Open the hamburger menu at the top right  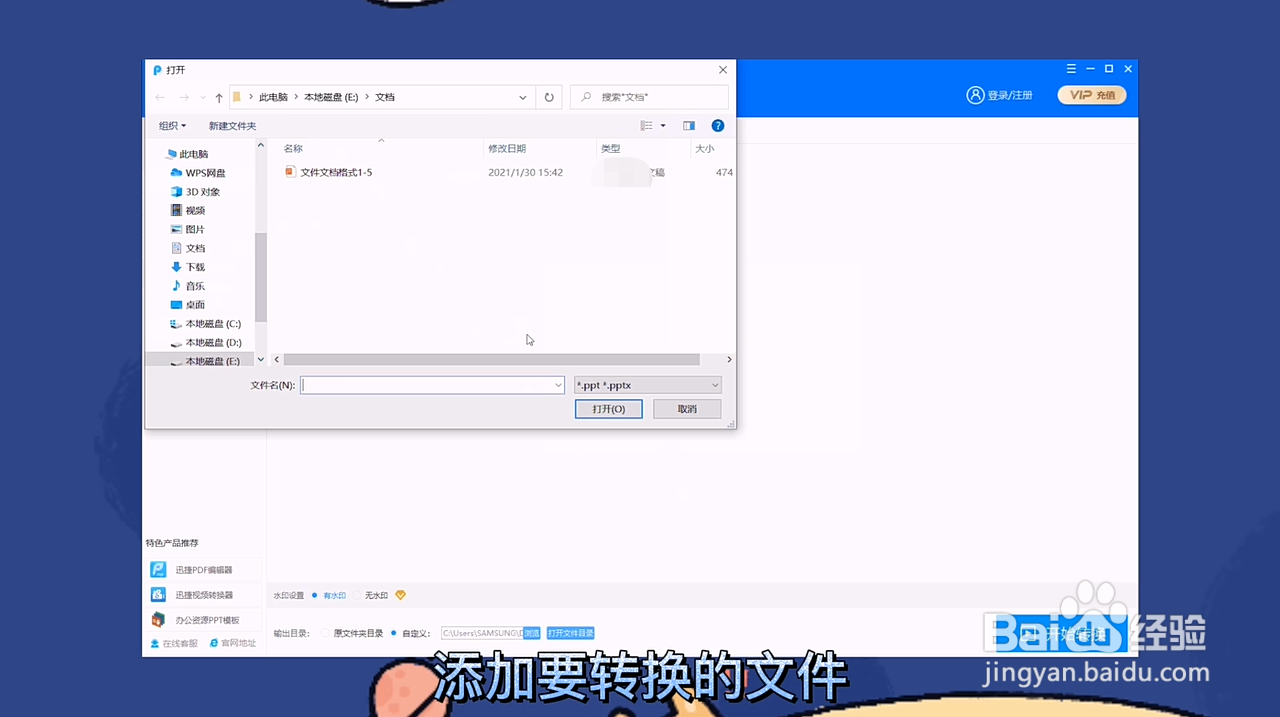[x=1070, y=68]
